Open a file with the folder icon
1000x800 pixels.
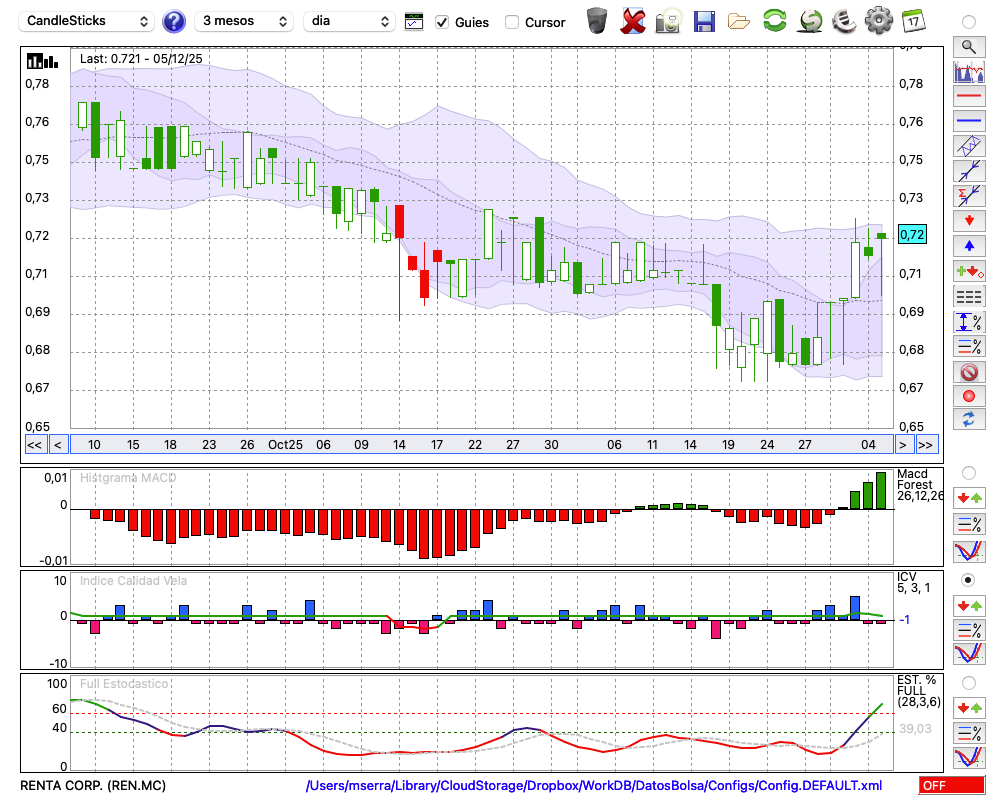(x=739, y=22)
